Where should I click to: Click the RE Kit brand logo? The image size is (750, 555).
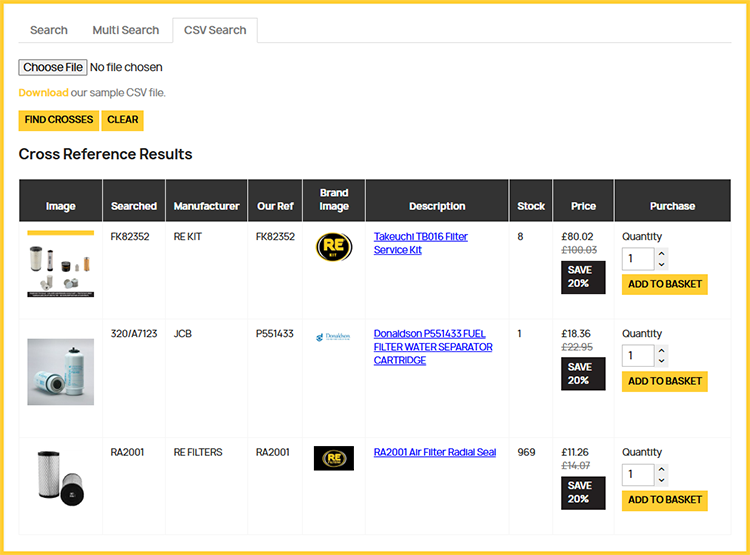tap(334, 247)
